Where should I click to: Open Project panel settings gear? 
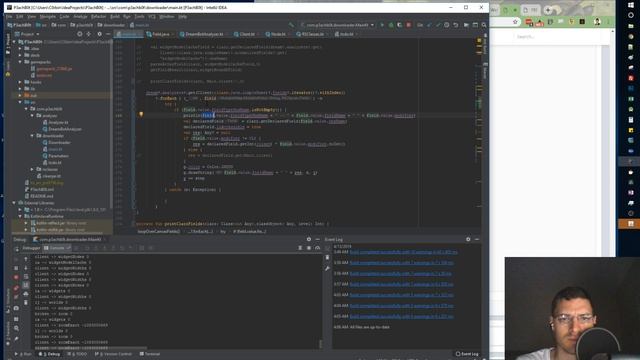99,34
